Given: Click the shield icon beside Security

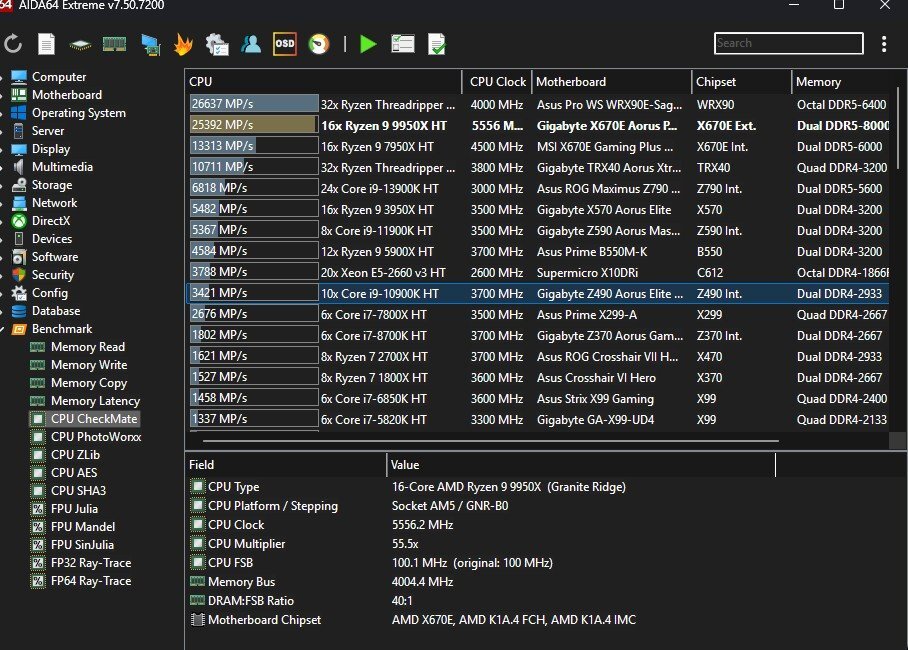Looking at the screenshot, I should 19,275.
